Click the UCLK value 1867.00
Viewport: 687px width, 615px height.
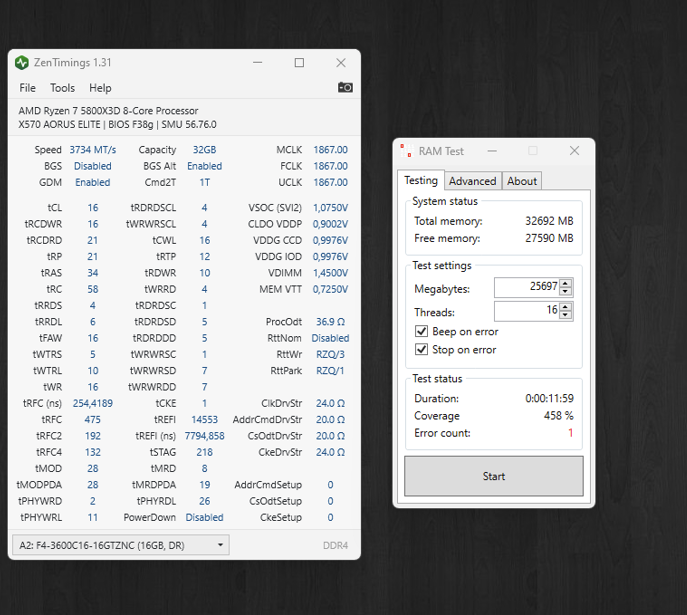[330, 182]
